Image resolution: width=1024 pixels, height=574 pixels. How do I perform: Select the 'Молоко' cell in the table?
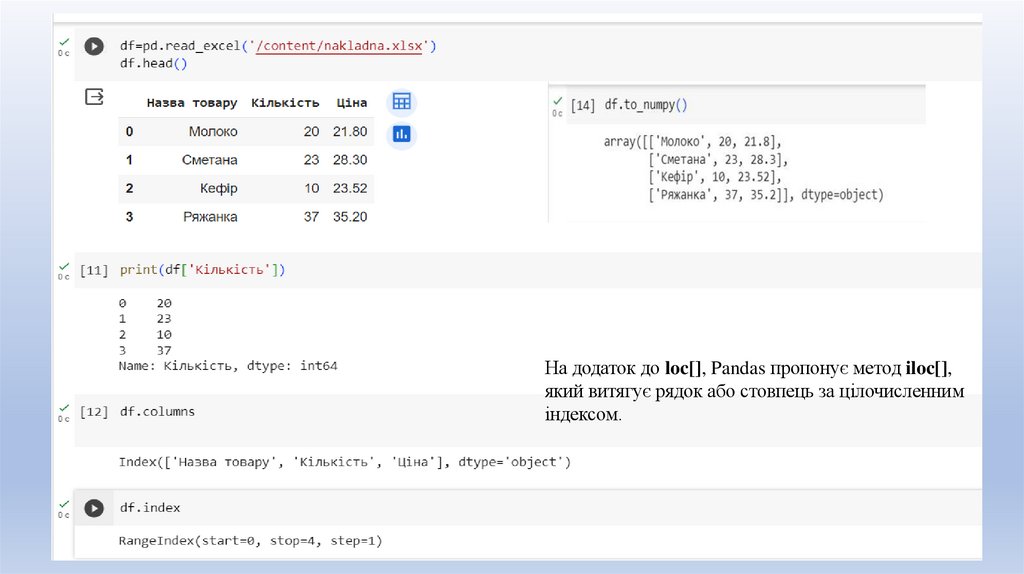pyautogui.click(x=212, y=132)
